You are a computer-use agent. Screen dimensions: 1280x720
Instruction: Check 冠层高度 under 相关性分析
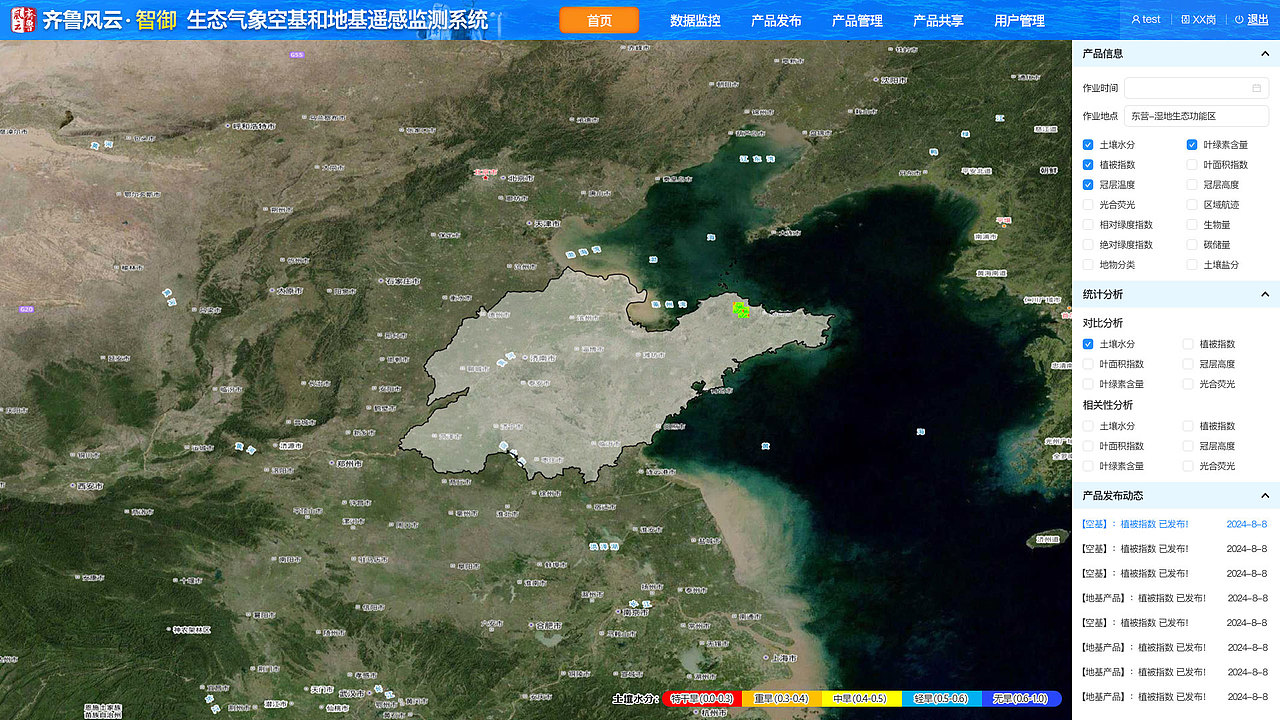1188,446
